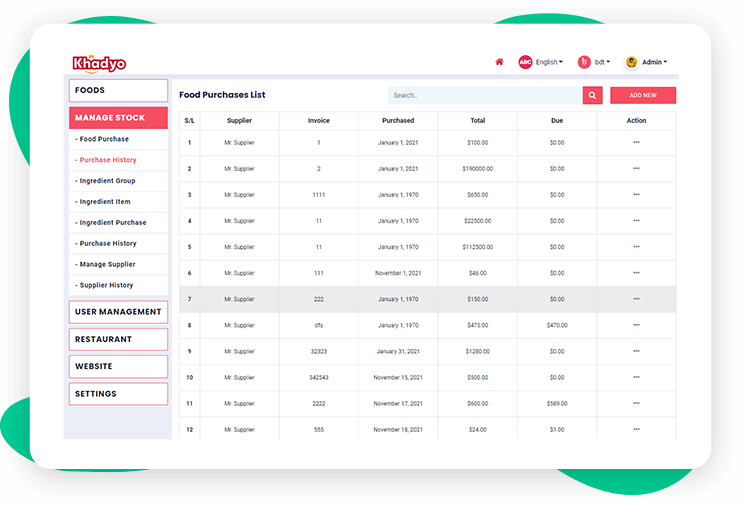741x505 pixels.
Task: Select the $1280.00 total cell
Action: pyautogui.click(x=477, y=351)
